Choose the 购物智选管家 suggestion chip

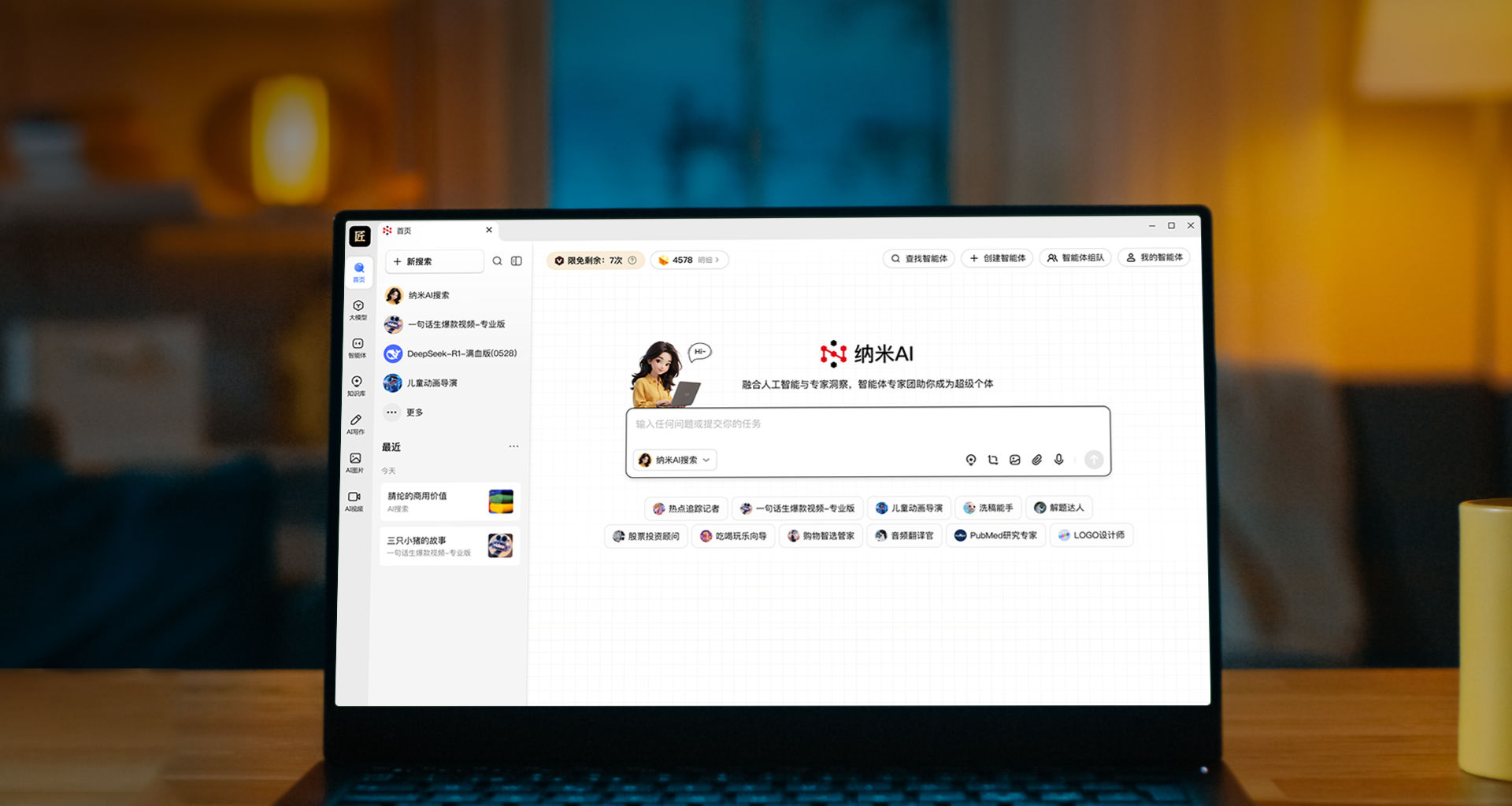[x=821, y=536]
